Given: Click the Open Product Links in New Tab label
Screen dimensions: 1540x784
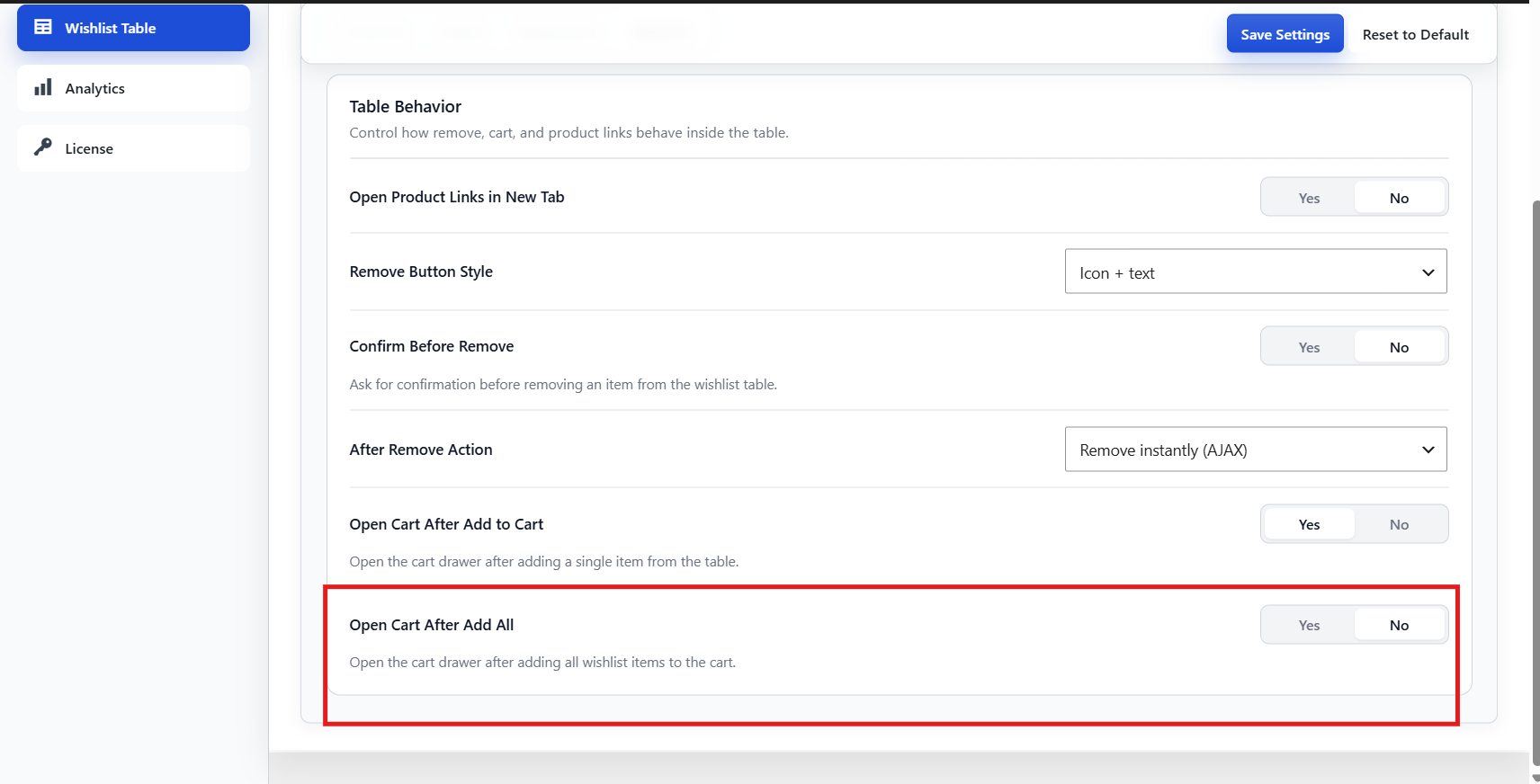Looking at the screenshot, I should click(457, 197).
